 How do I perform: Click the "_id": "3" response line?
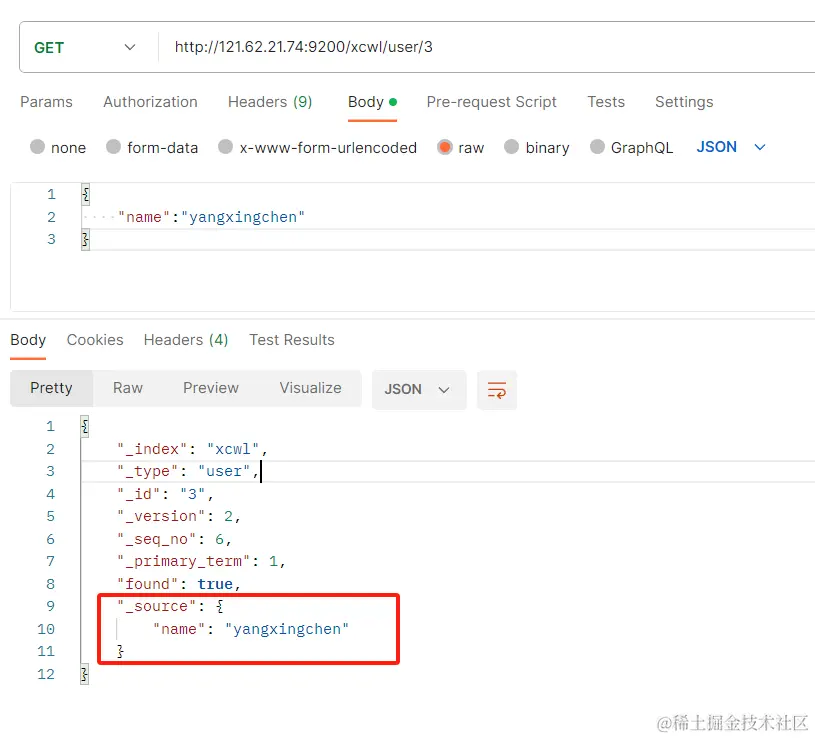coord(165,494)
